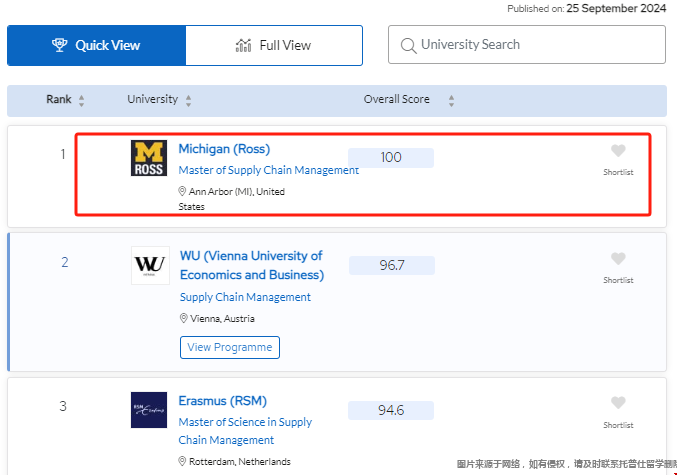Shortlist Erasmus (RSM) with heart icon
The image size is (677, 475).
(x=618, y=402)
